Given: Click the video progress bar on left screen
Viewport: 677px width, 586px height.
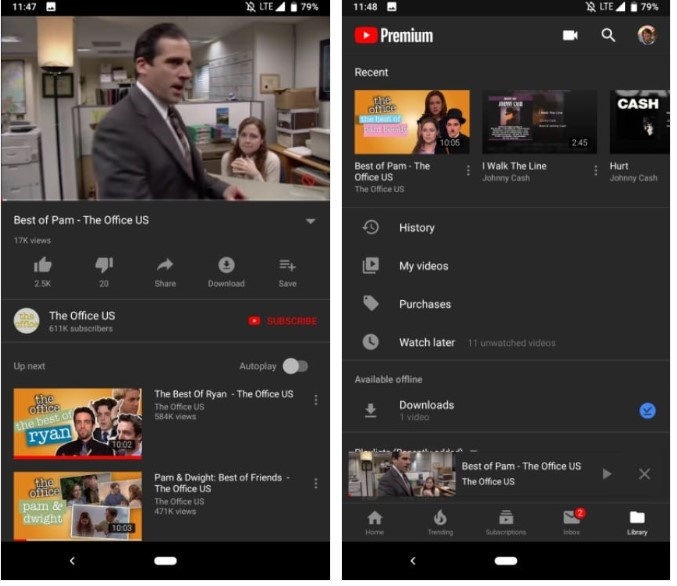Looking at the screenshot, I should click(x=166, y=200).
